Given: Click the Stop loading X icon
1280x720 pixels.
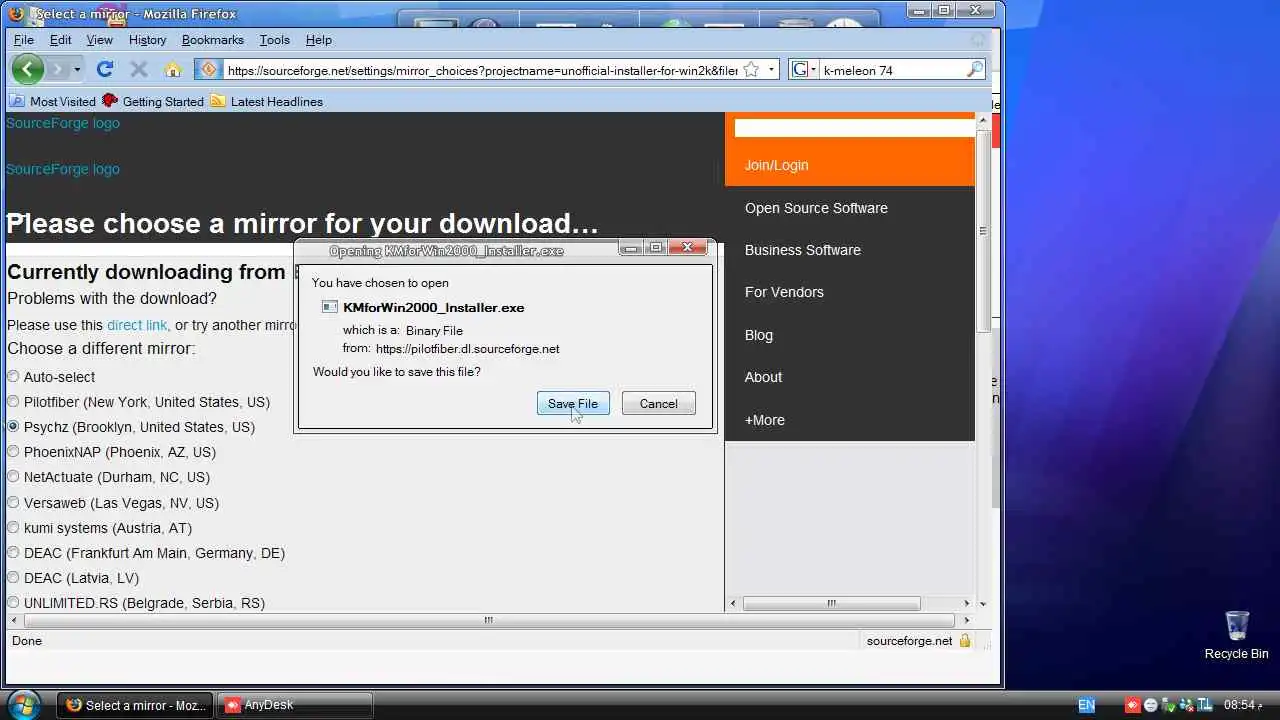Looking at the screenshot, I should click(x=139, y=69).
